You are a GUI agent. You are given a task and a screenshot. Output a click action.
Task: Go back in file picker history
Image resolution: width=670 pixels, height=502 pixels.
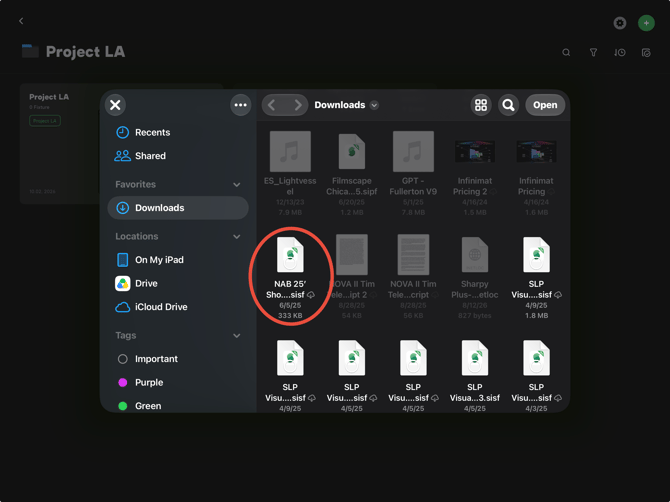point(272,105)
